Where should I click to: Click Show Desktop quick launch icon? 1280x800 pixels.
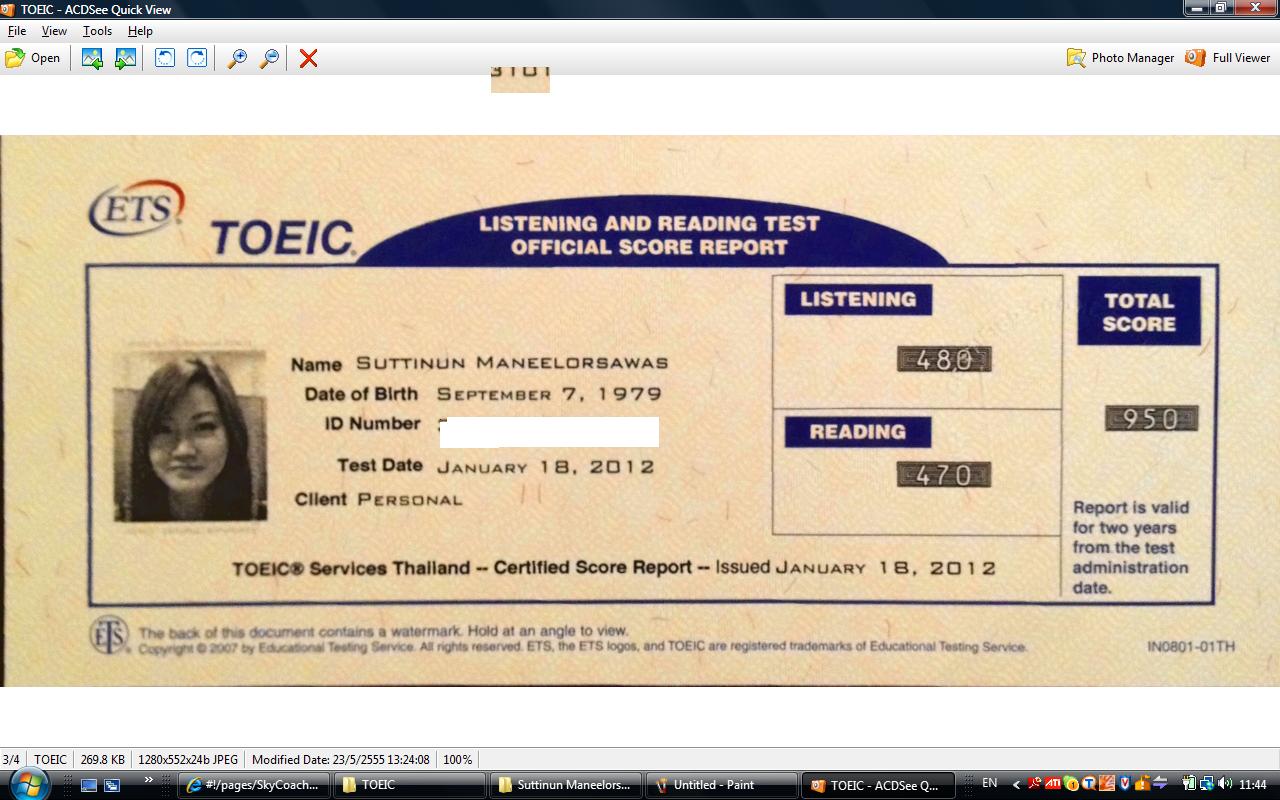(x=89, y=785)
